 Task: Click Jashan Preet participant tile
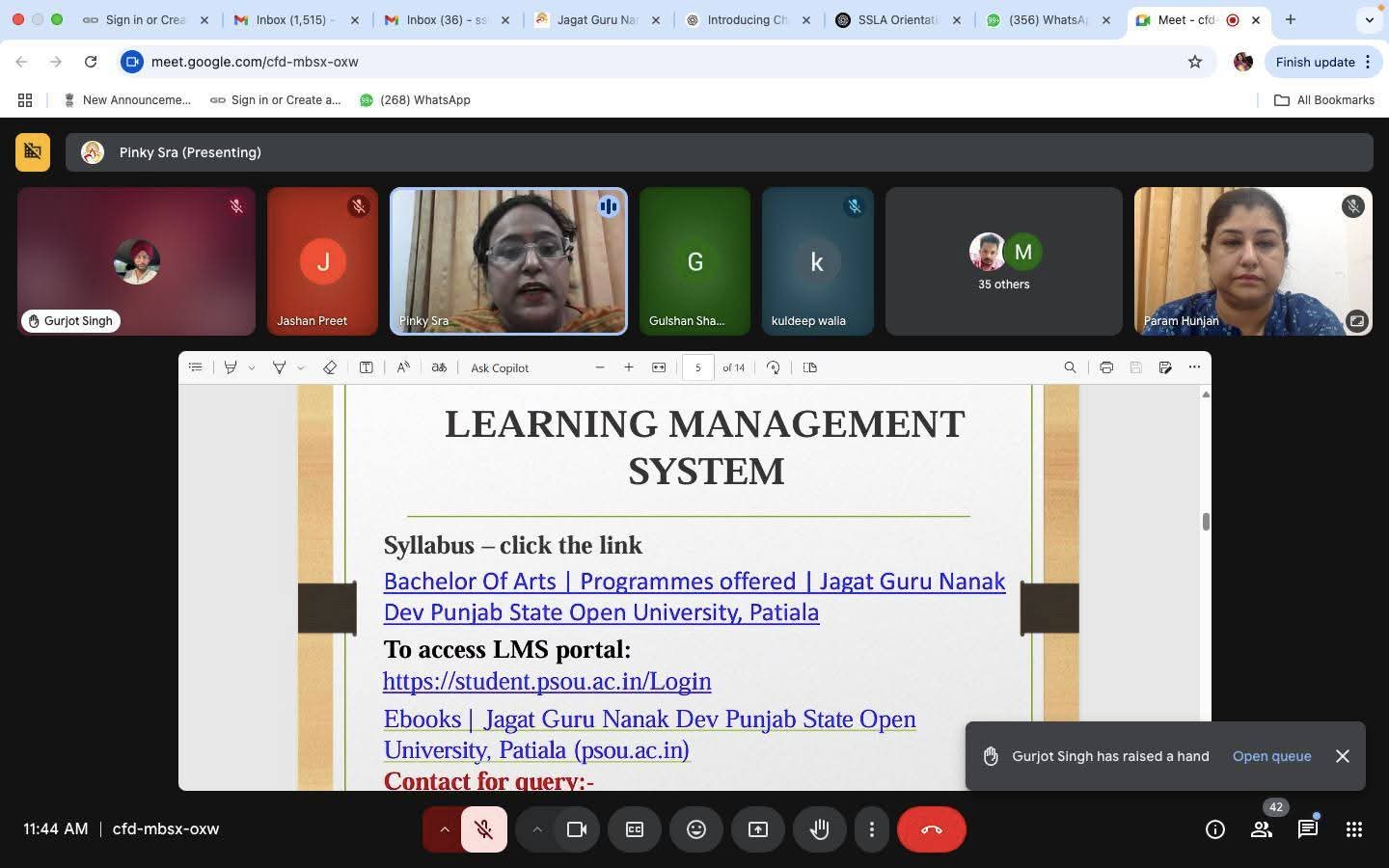click(x=323, y=261)
